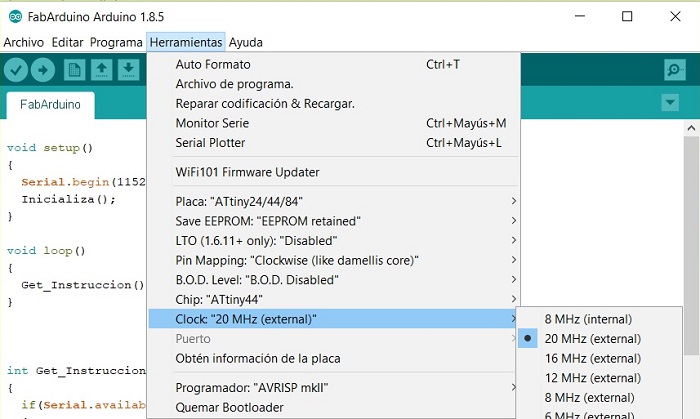The width and height of the screenshot is (700, 419).
Task: Open Serial Plotter
Action: click(333, 143)
